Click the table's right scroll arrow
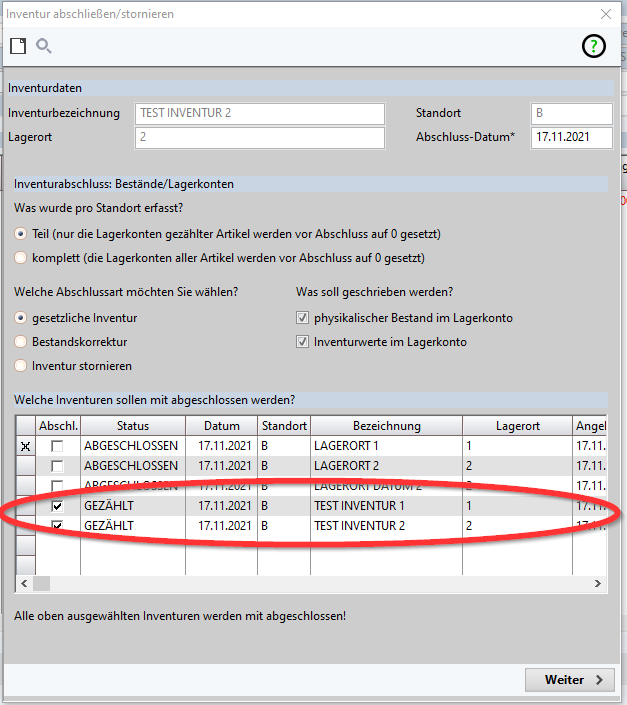Viewport: 627px width, 705px height. pyautogui.click(x=598, y=584)
